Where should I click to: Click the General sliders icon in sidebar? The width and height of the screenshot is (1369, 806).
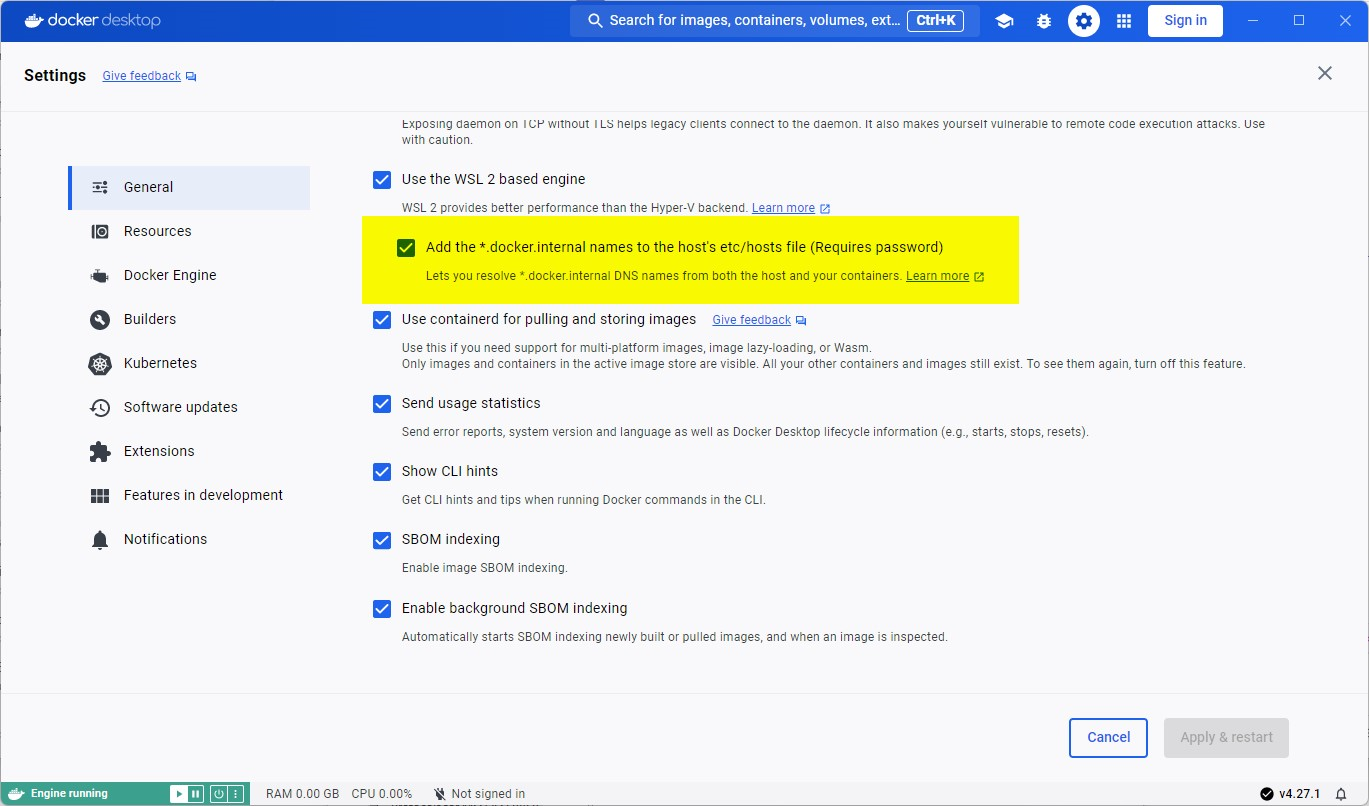pos(100,187)
